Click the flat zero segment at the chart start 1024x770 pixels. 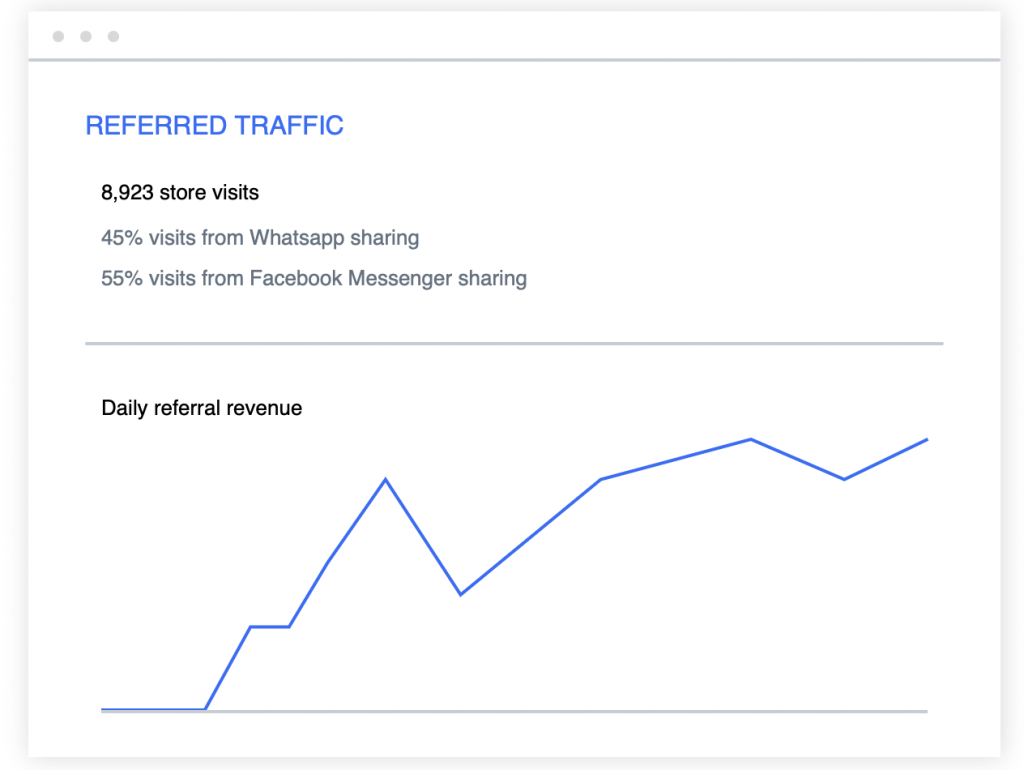click(152, 709)
